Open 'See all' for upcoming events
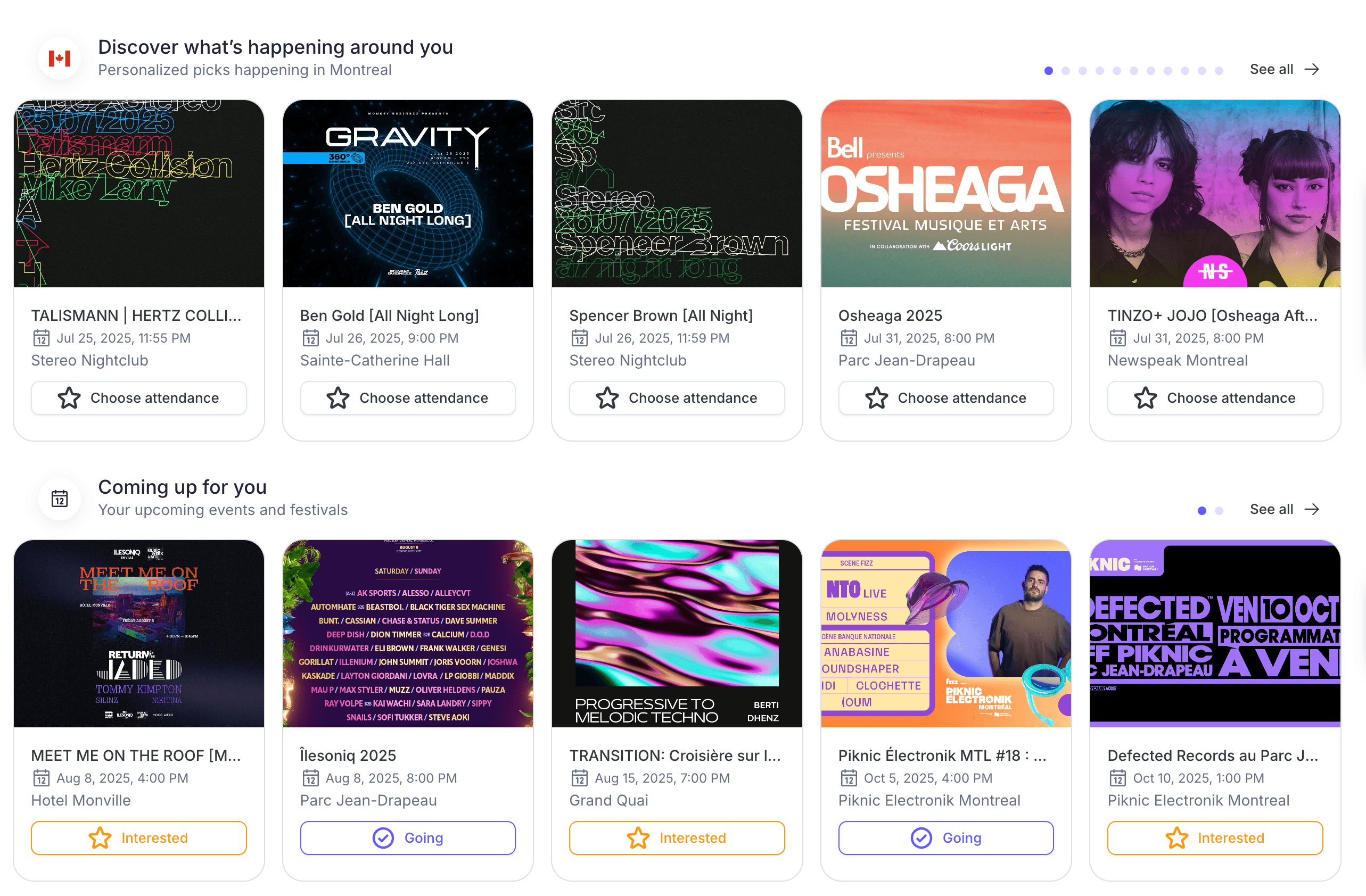1366x896 pixels. click(x=1271, y=509)
